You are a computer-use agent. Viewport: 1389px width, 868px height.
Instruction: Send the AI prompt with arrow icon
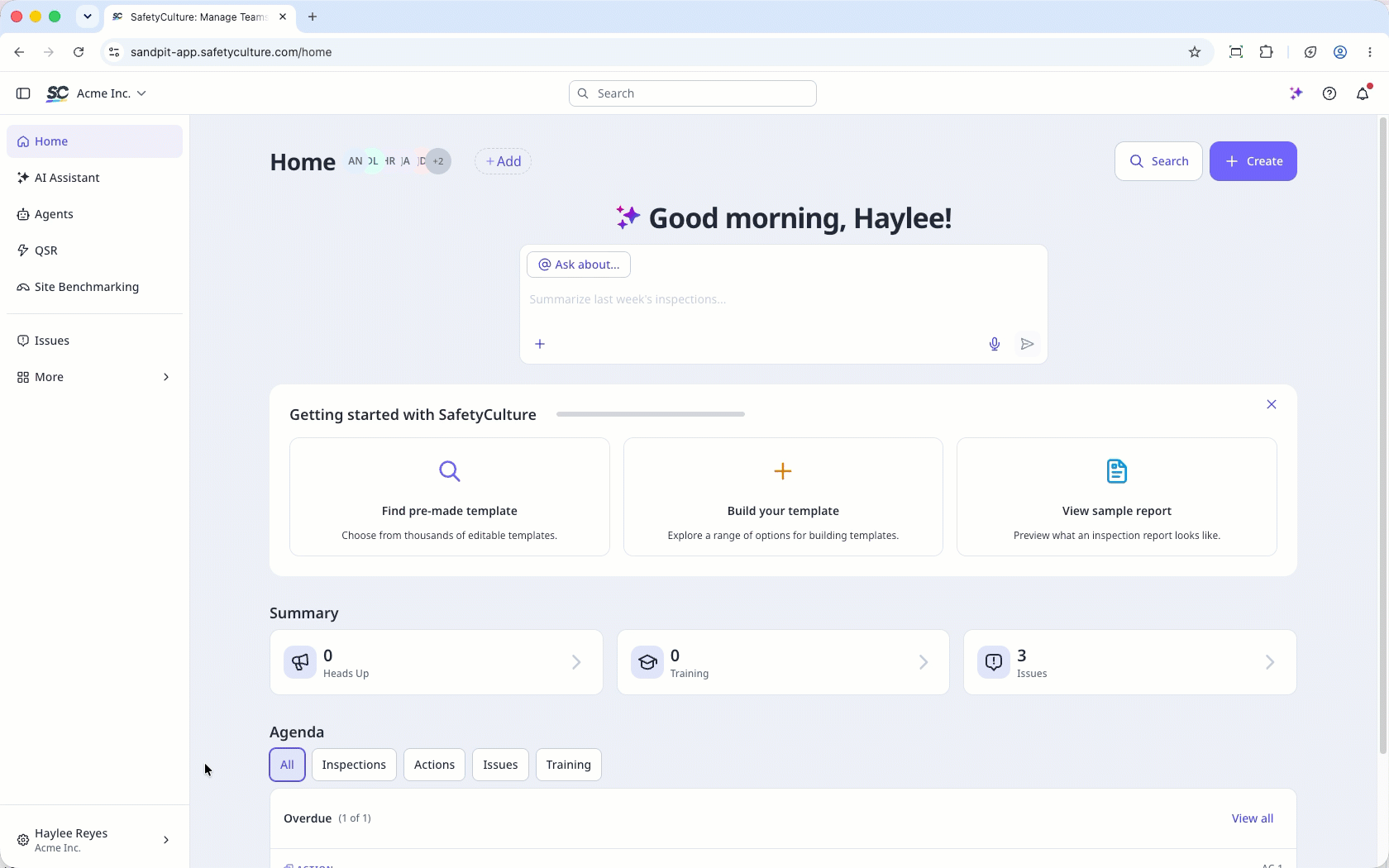tap(1027, 344)
